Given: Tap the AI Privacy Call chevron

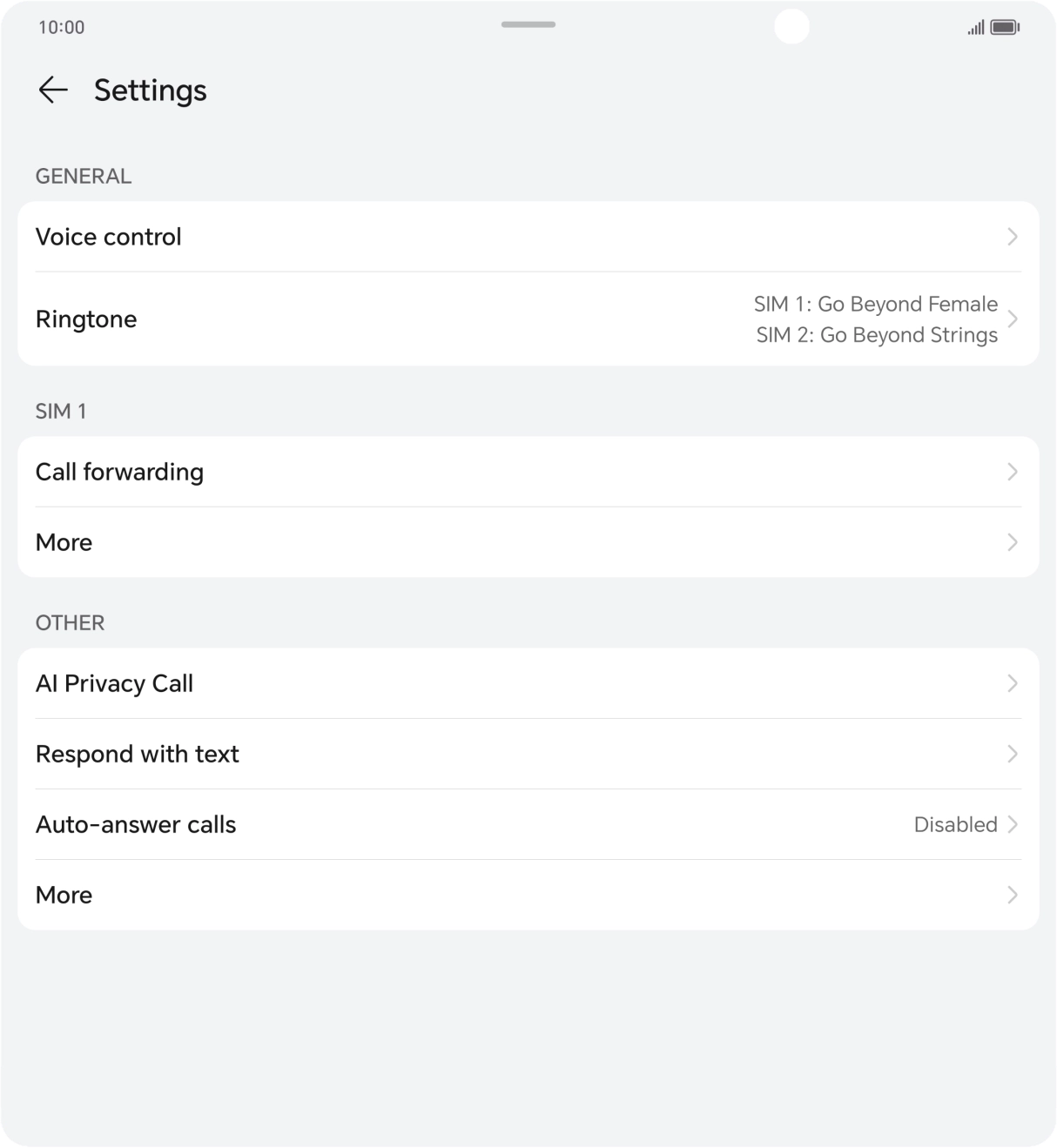Looking at the screenshot, I should 1013,683.
